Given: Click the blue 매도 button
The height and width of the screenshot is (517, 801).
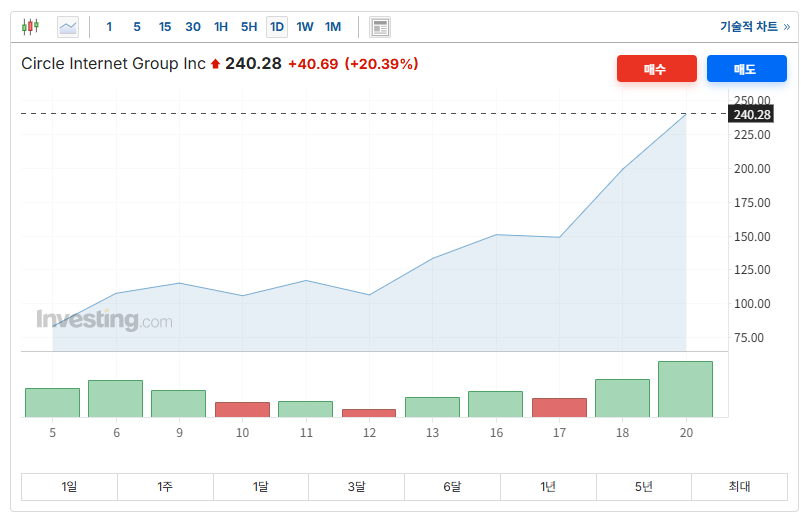Looking at the screenshot, I should click(x=746, y=68).
